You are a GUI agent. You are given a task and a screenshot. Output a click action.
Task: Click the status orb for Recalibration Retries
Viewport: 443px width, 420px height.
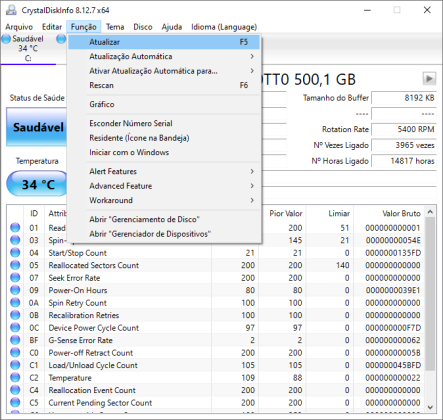[x=15, y=315]
